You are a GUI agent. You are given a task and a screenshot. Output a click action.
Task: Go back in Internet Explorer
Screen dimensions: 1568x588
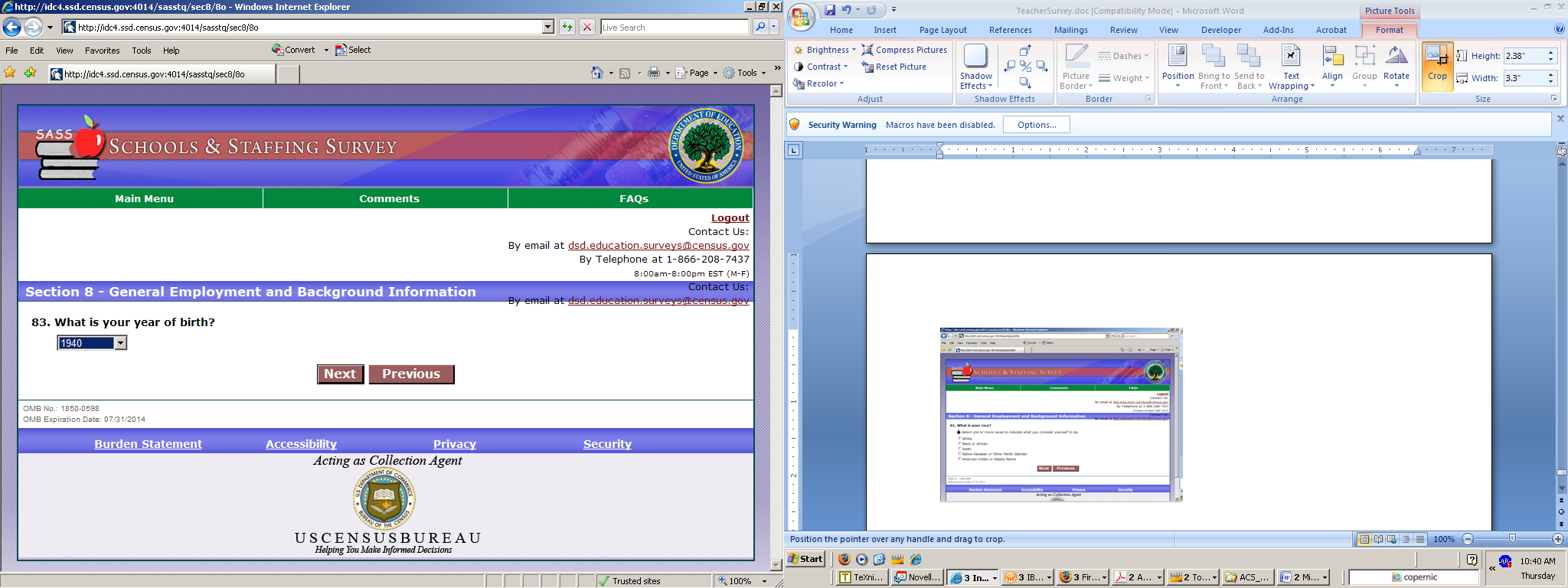point(11,28)
